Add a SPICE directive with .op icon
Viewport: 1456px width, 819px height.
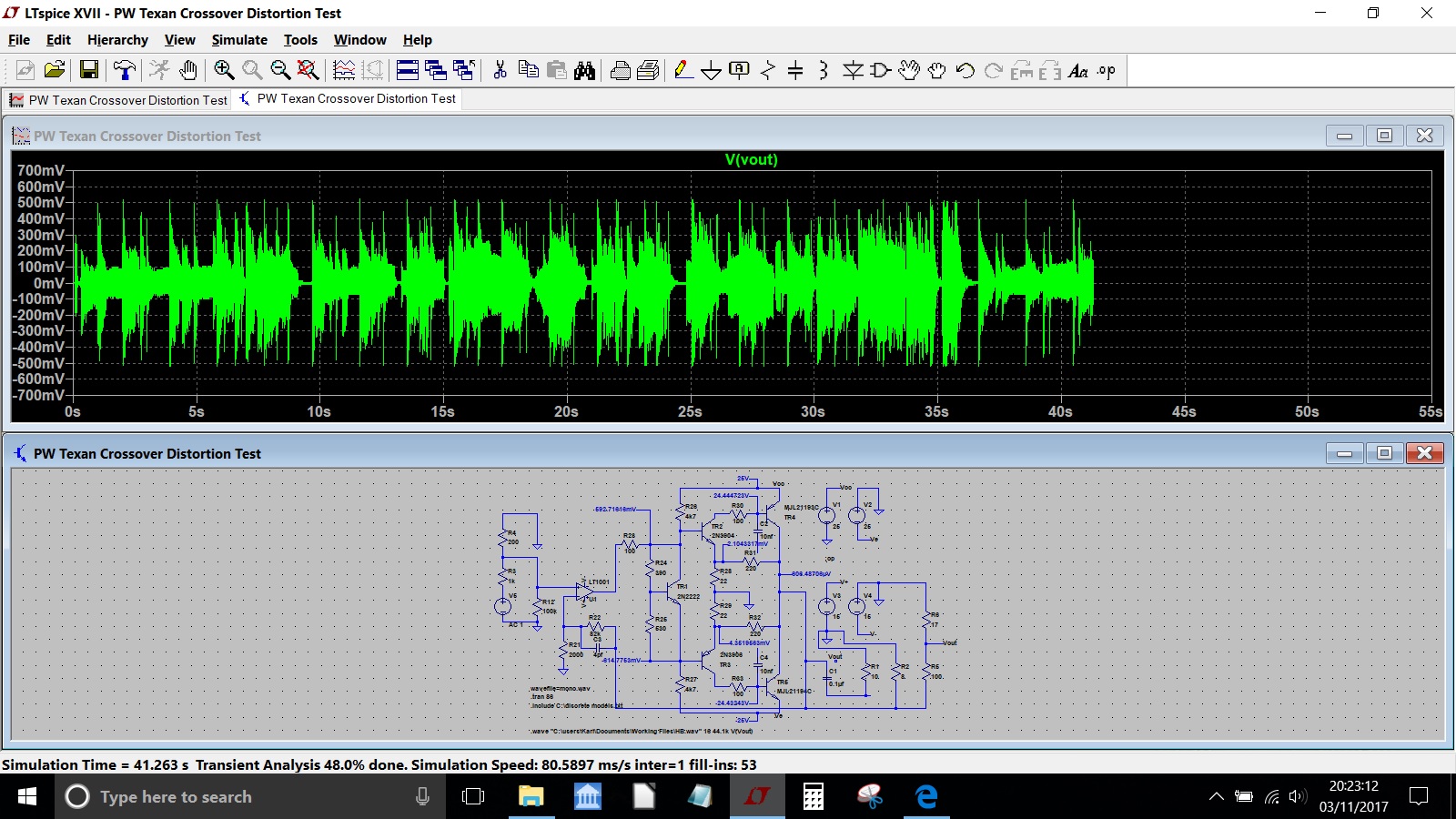tap(1107, 70)
